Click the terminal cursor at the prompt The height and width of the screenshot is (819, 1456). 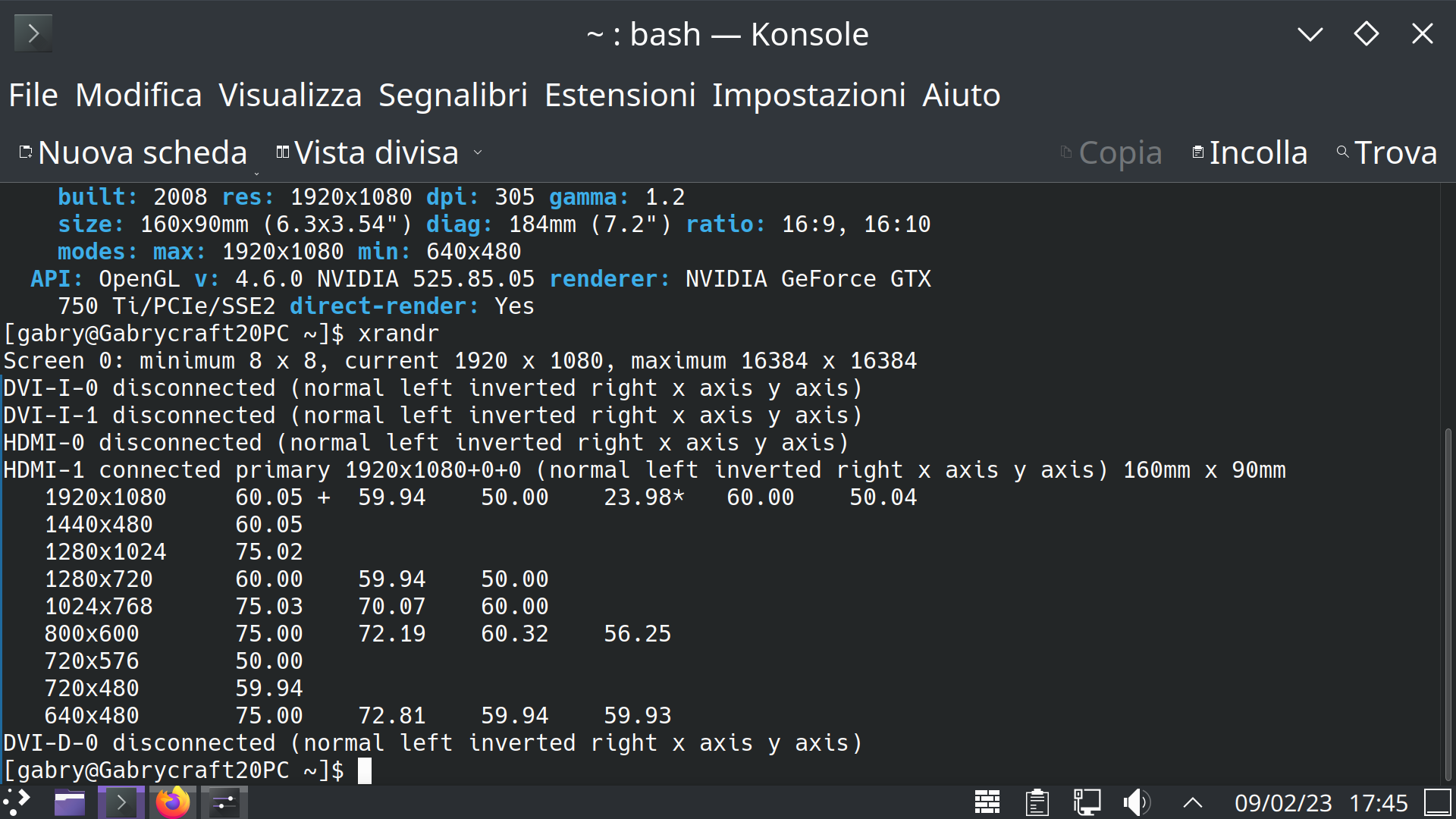[x=365, y=770]
